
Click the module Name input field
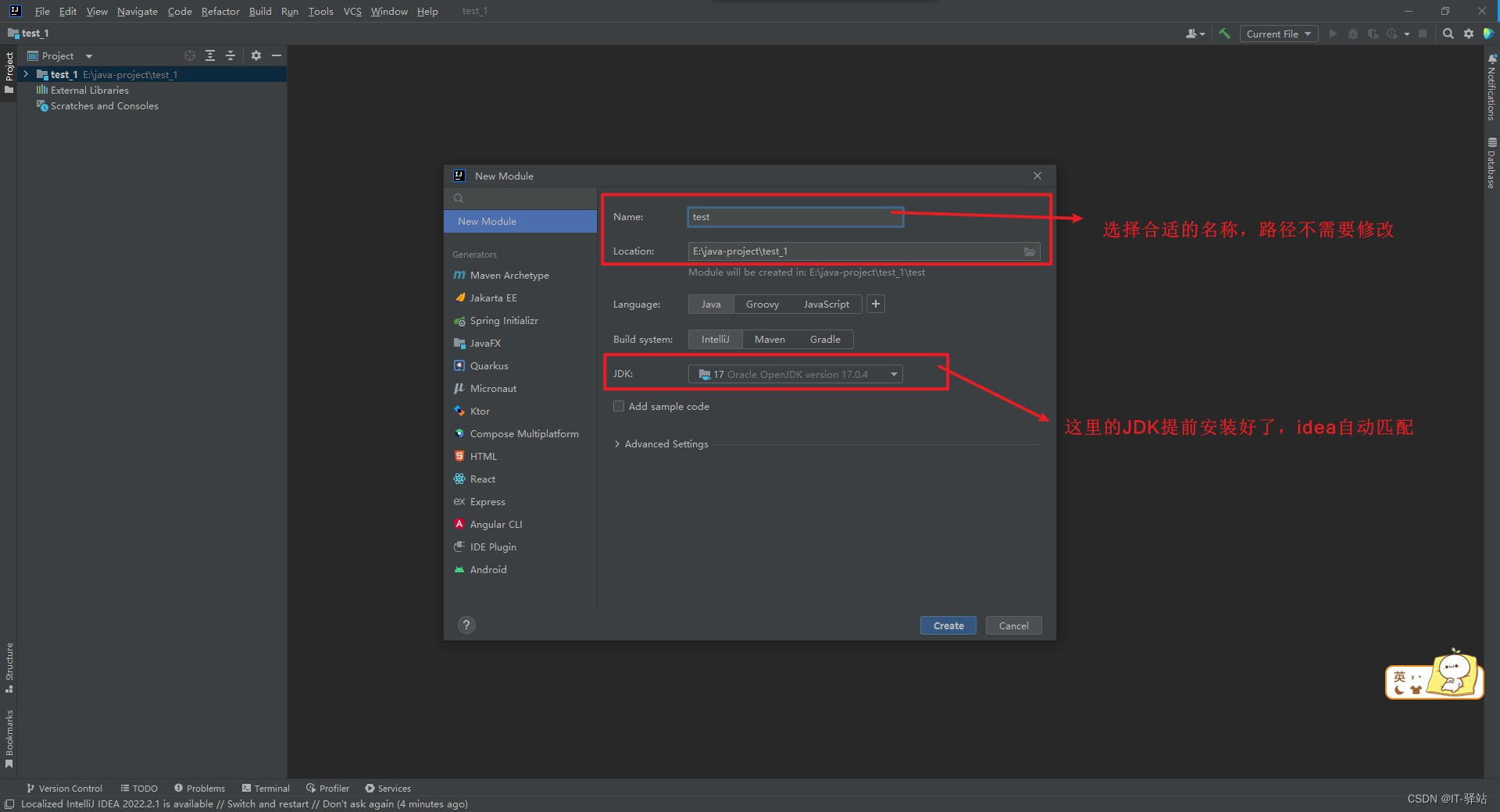click(x=795, y=217)
